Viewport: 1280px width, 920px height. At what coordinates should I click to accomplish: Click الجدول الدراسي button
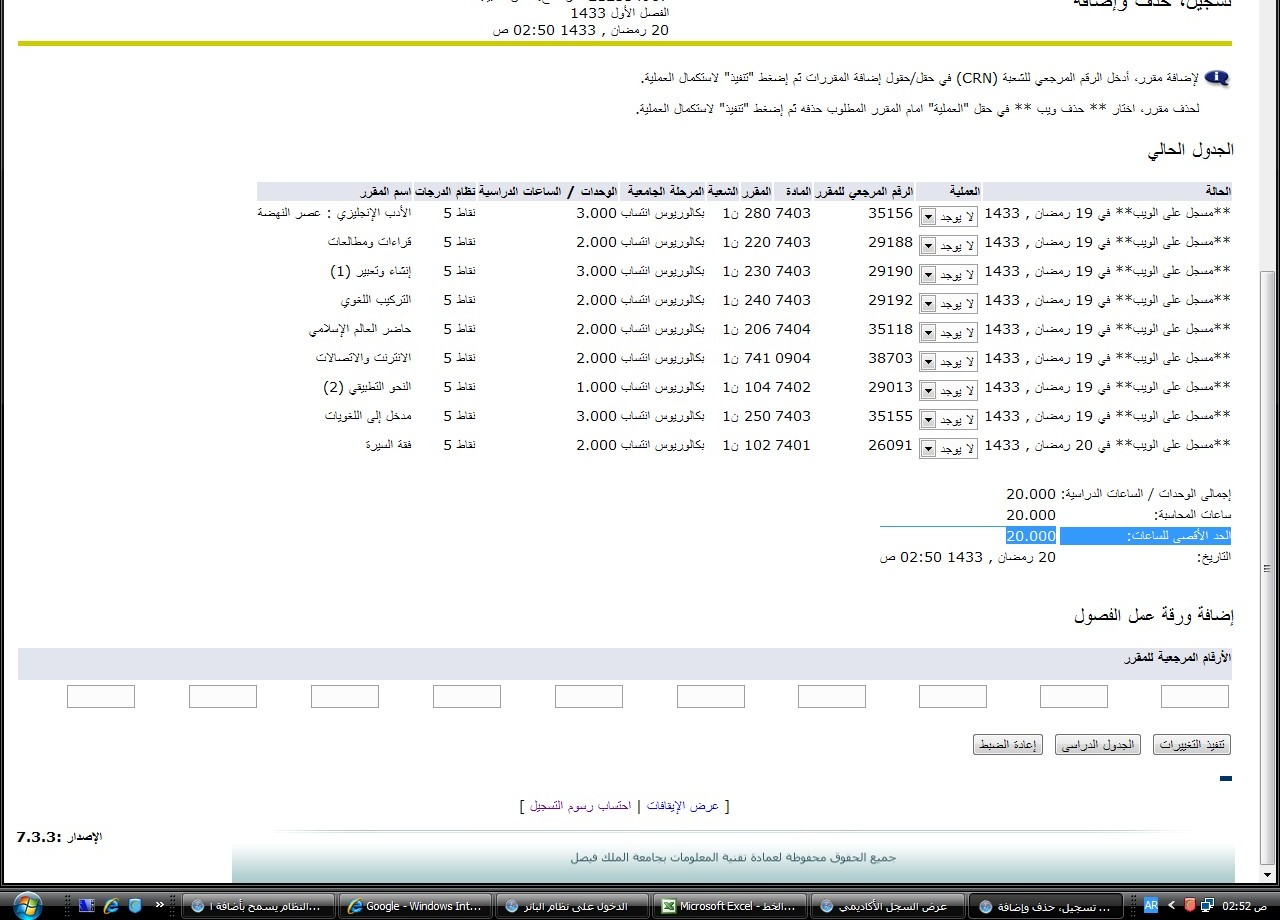pos(1099,745)
